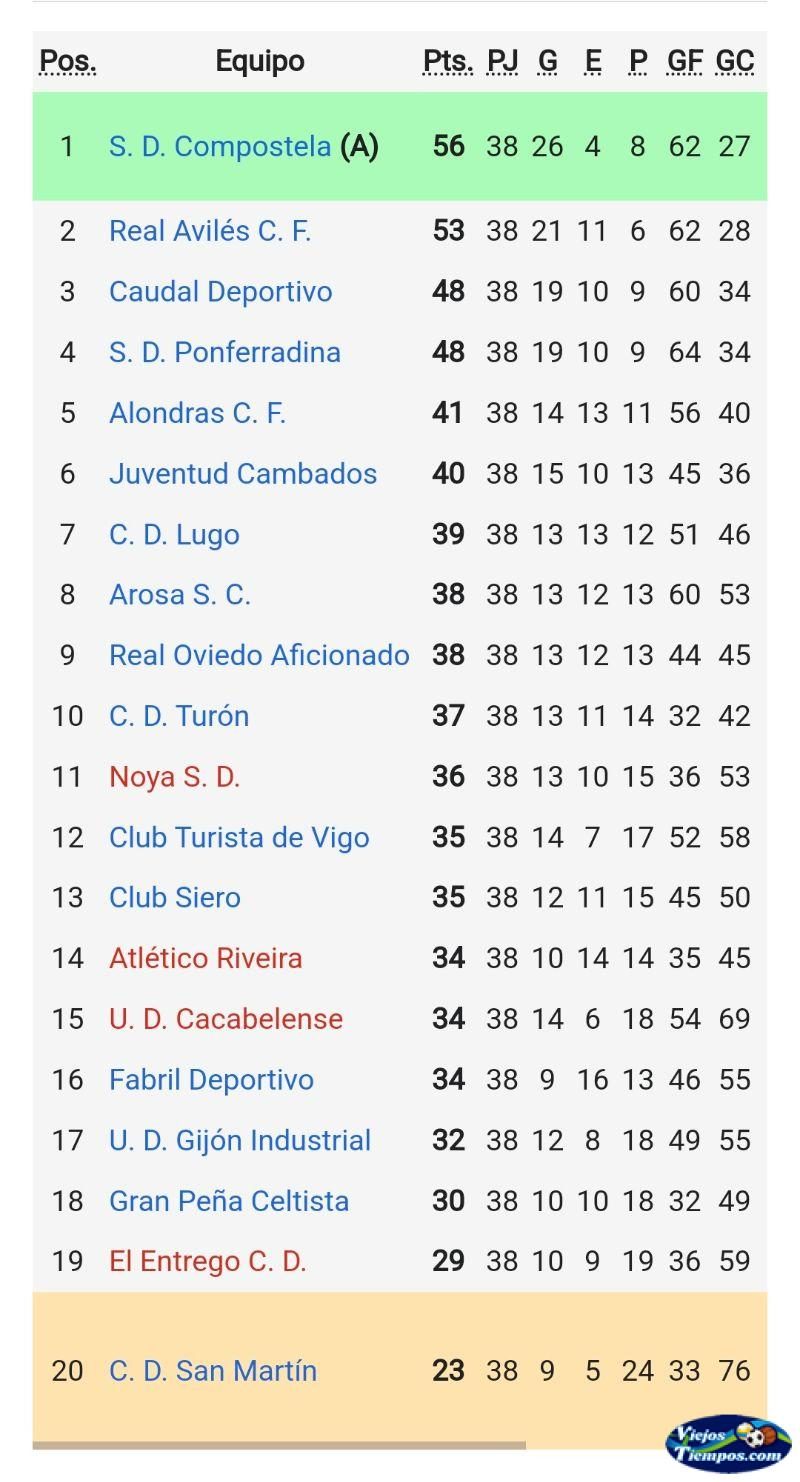Open the Fabril Deportivo link
The height and width of the screenshot is (1482, 800).
pos(211,1080)
